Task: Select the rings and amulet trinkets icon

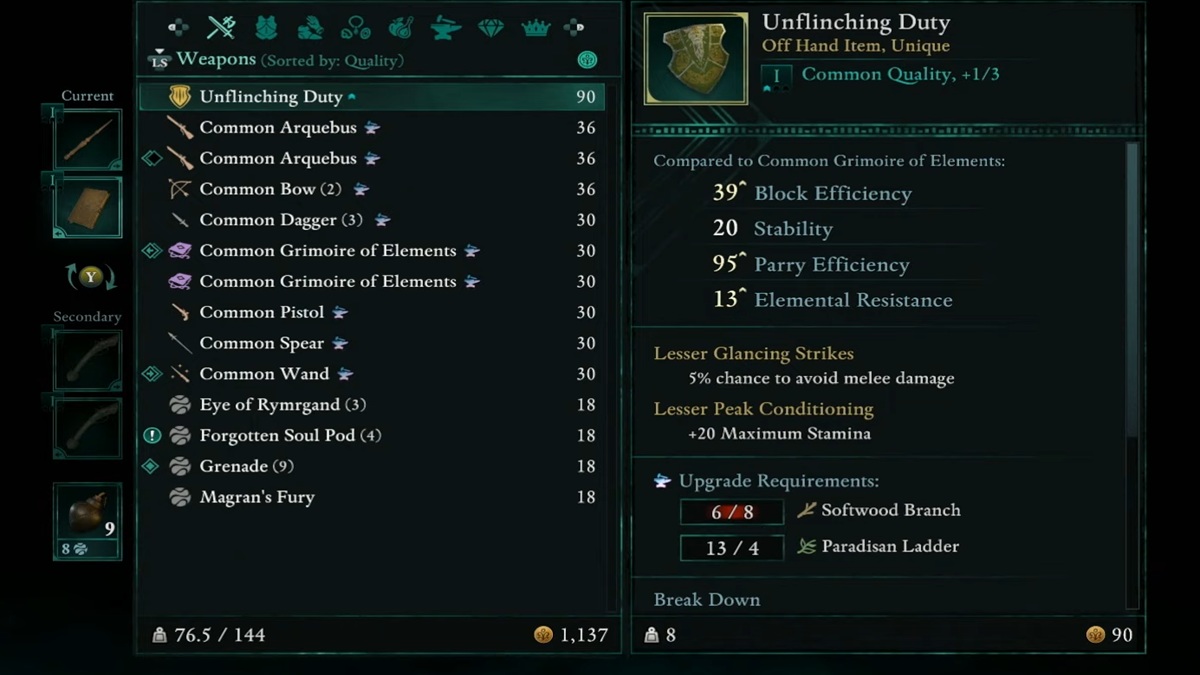Action: (x=355, y=28)
